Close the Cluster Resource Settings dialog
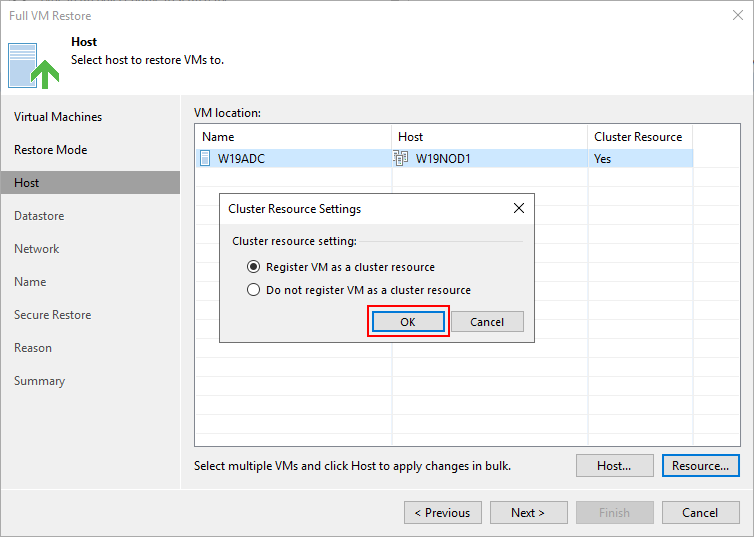 pyautogui.click(x=518, y=208)
